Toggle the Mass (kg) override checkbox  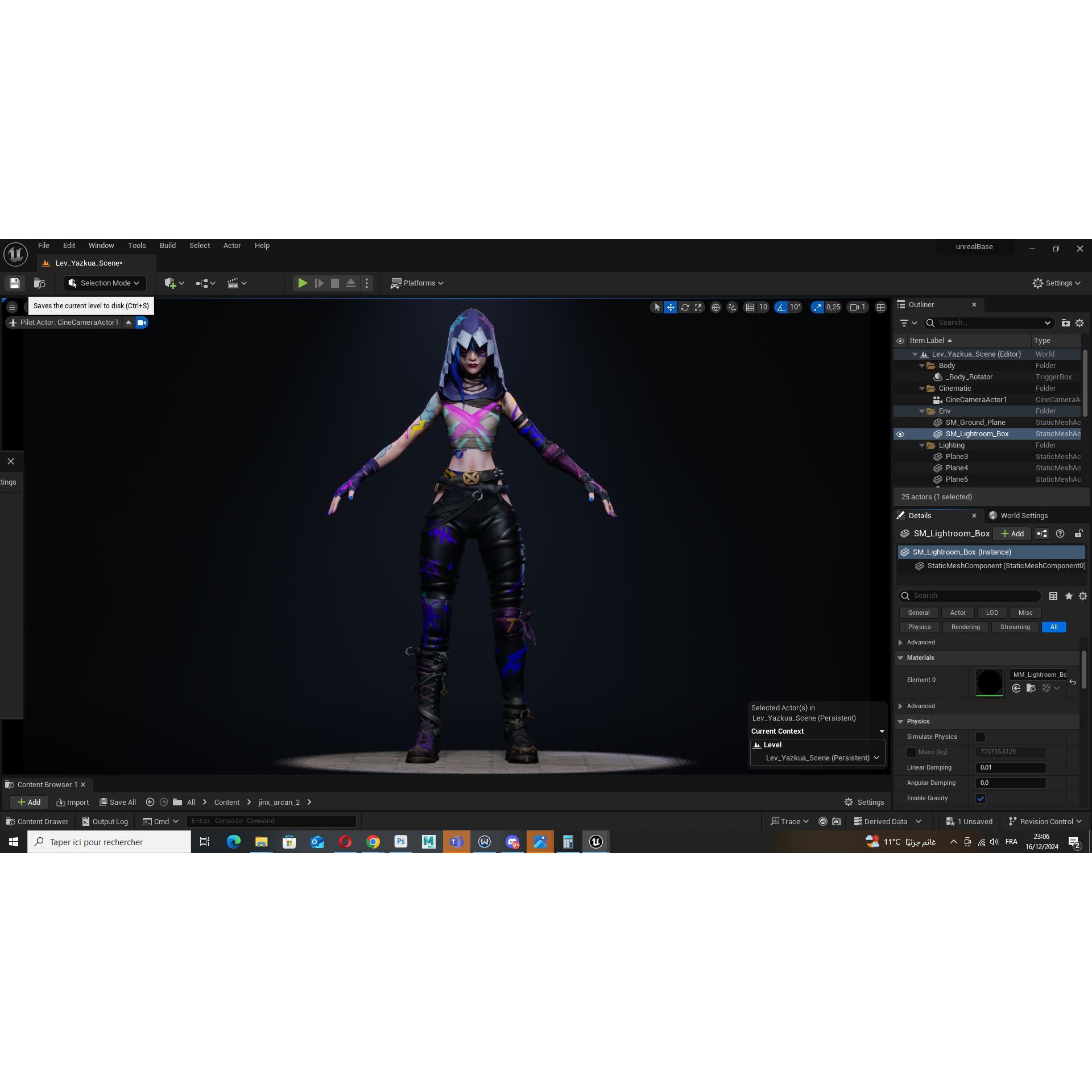click(x=911, y=752)
